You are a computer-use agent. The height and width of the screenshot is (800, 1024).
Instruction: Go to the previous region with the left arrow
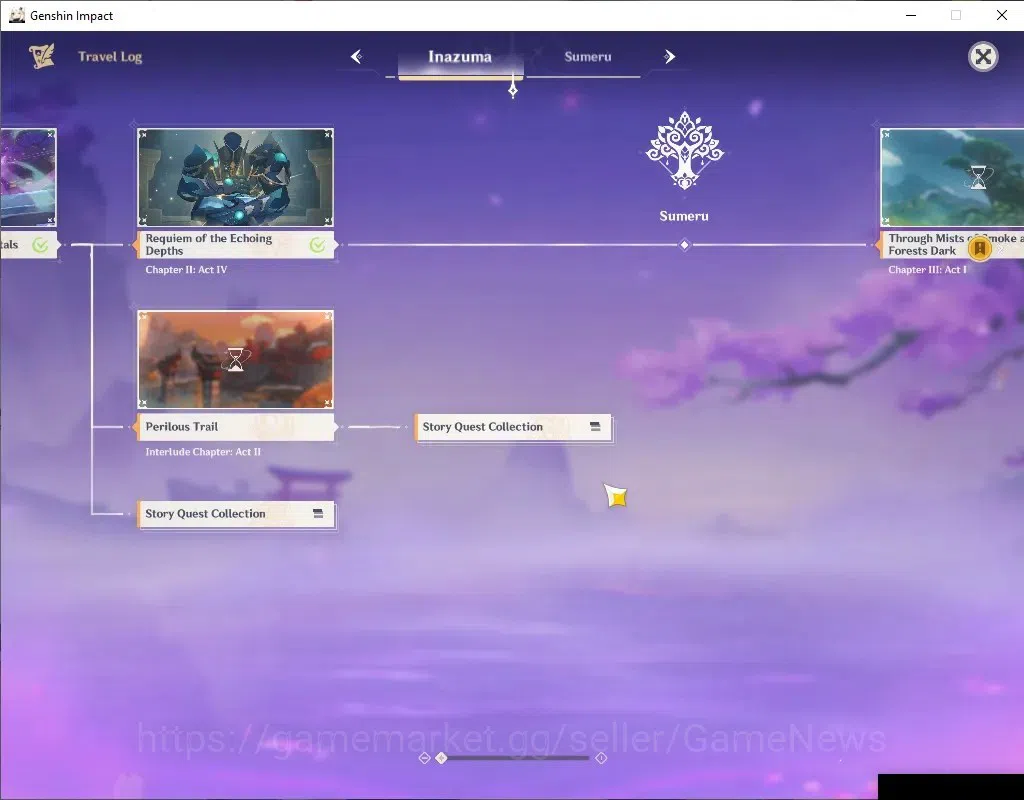pyautogui.click(x=357, y=57)
